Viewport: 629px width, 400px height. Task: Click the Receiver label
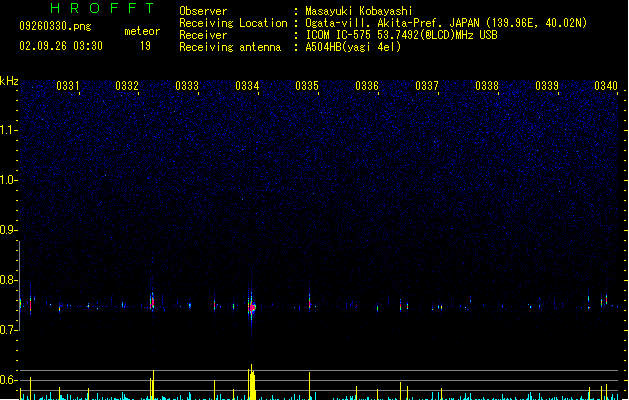pos(203,35)
